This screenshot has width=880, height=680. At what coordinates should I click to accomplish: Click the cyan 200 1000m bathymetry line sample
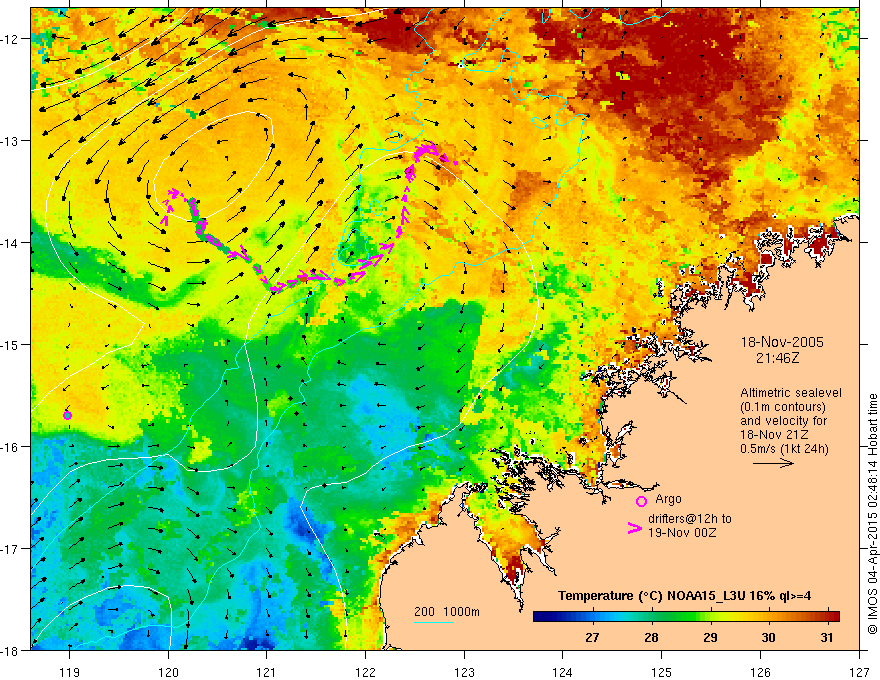tap(434, 622)
